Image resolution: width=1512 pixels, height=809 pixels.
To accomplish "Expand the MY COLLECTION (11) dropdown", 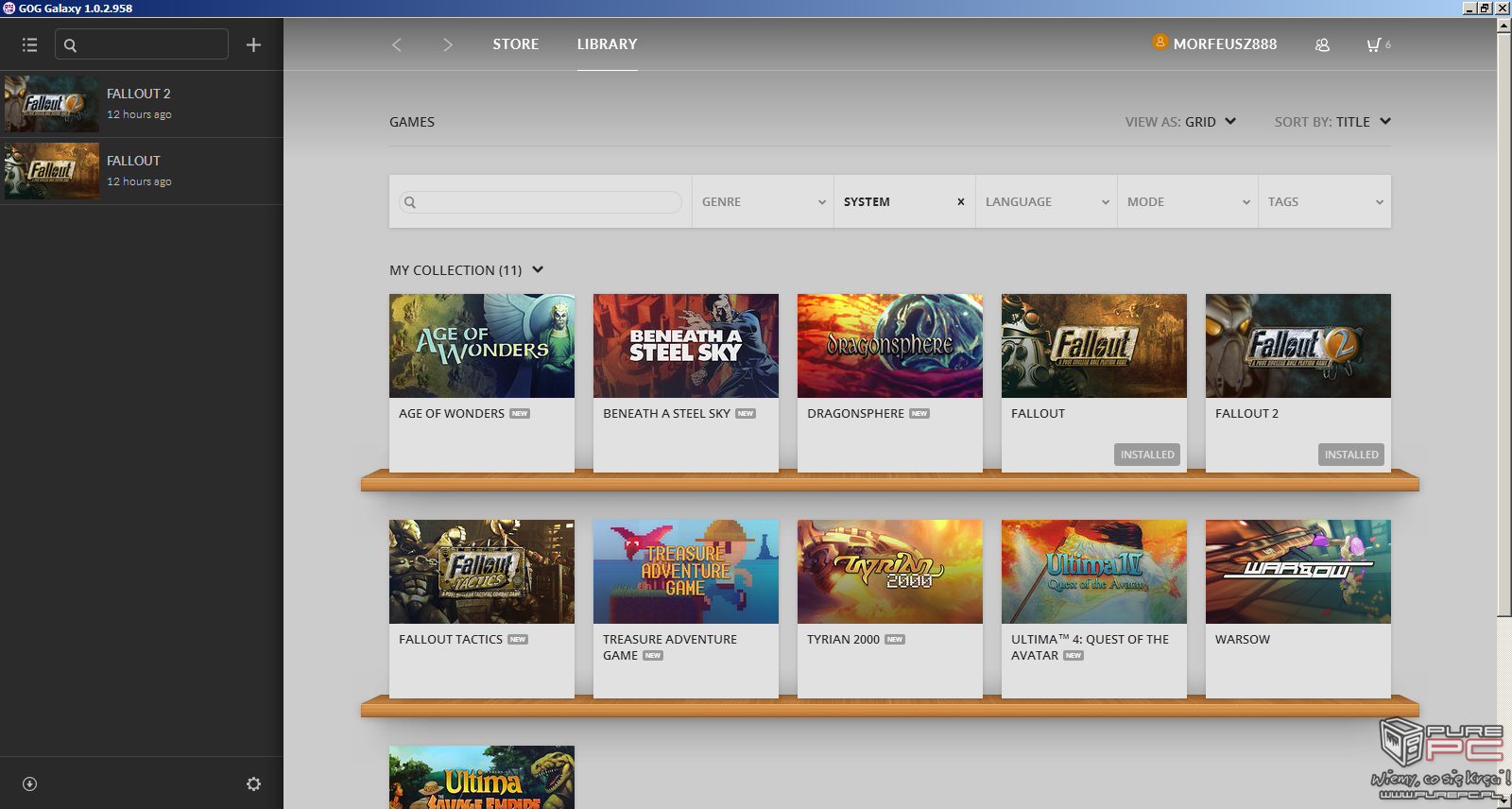I will [467, 270].
